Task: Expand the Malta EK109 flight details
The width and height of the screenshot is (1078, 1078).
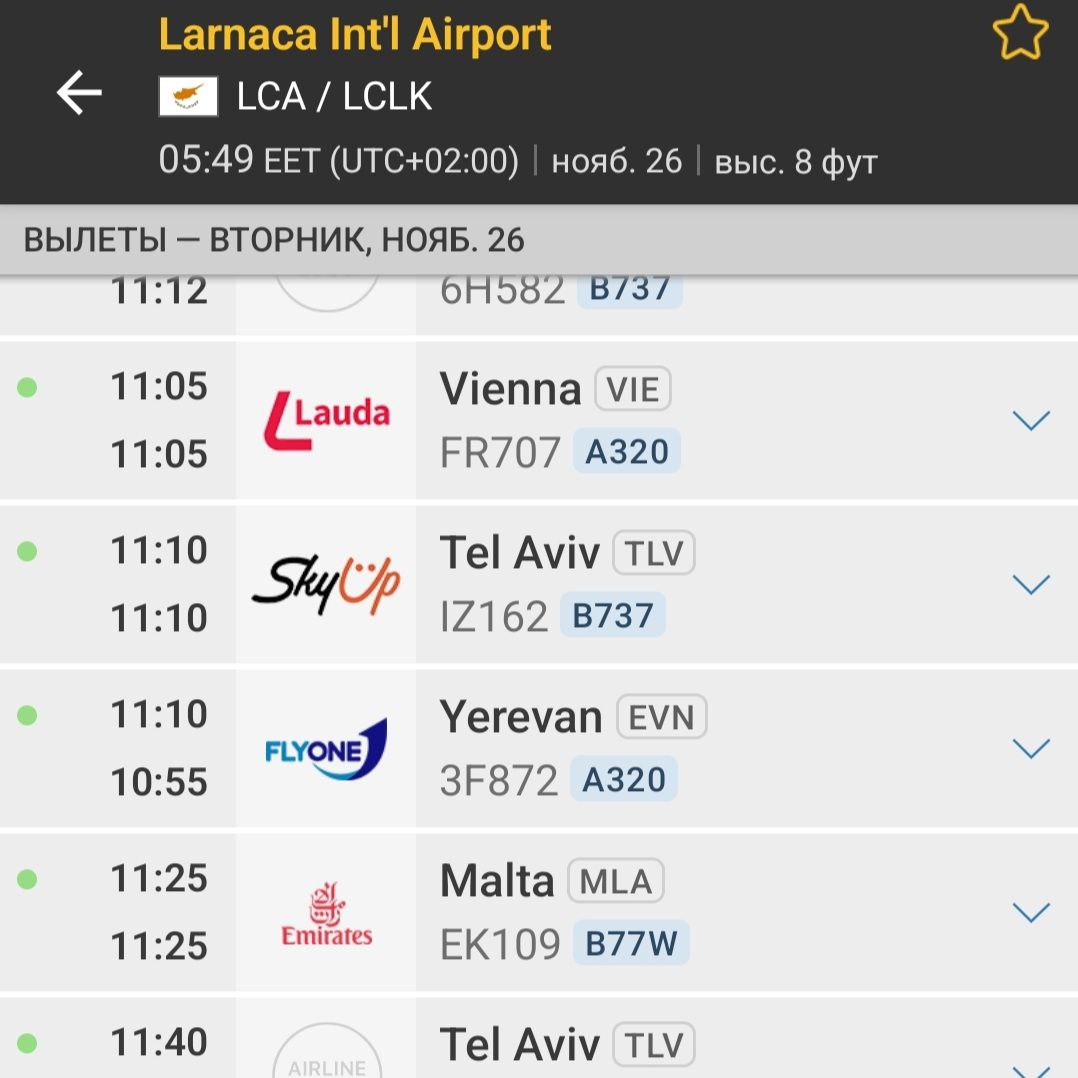Action: coord(1031,912)
